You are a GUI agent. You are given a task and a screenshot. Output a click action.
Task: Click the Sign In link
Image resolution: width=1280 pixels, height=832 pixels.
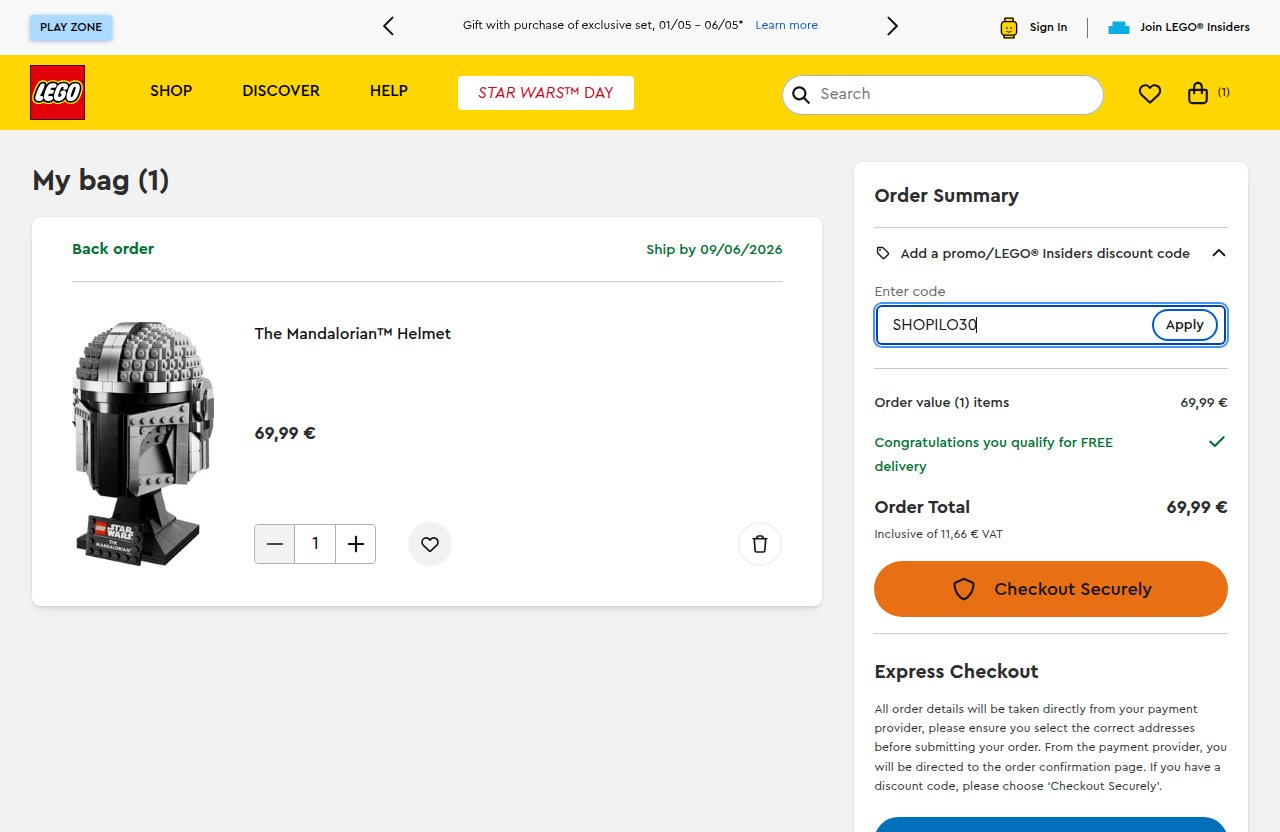tap(1048, 27)
